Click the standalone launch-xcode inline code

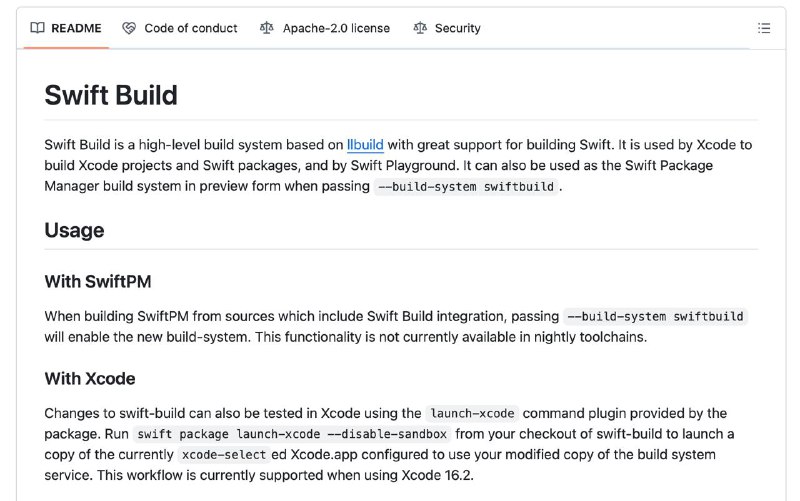472,413
